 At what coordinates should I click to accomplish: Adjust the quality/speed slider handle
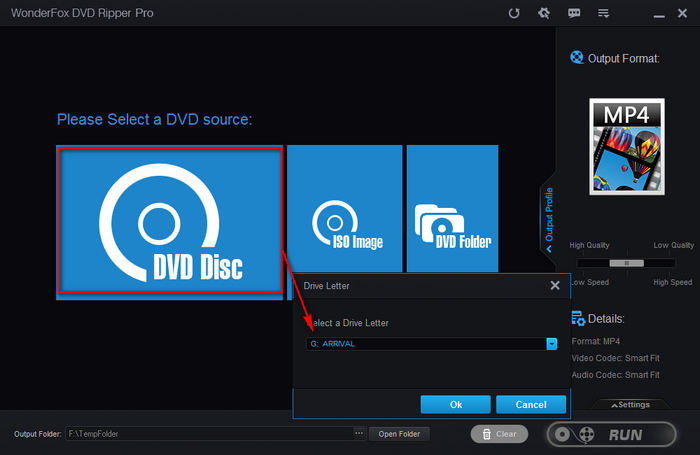click(627, 263)
